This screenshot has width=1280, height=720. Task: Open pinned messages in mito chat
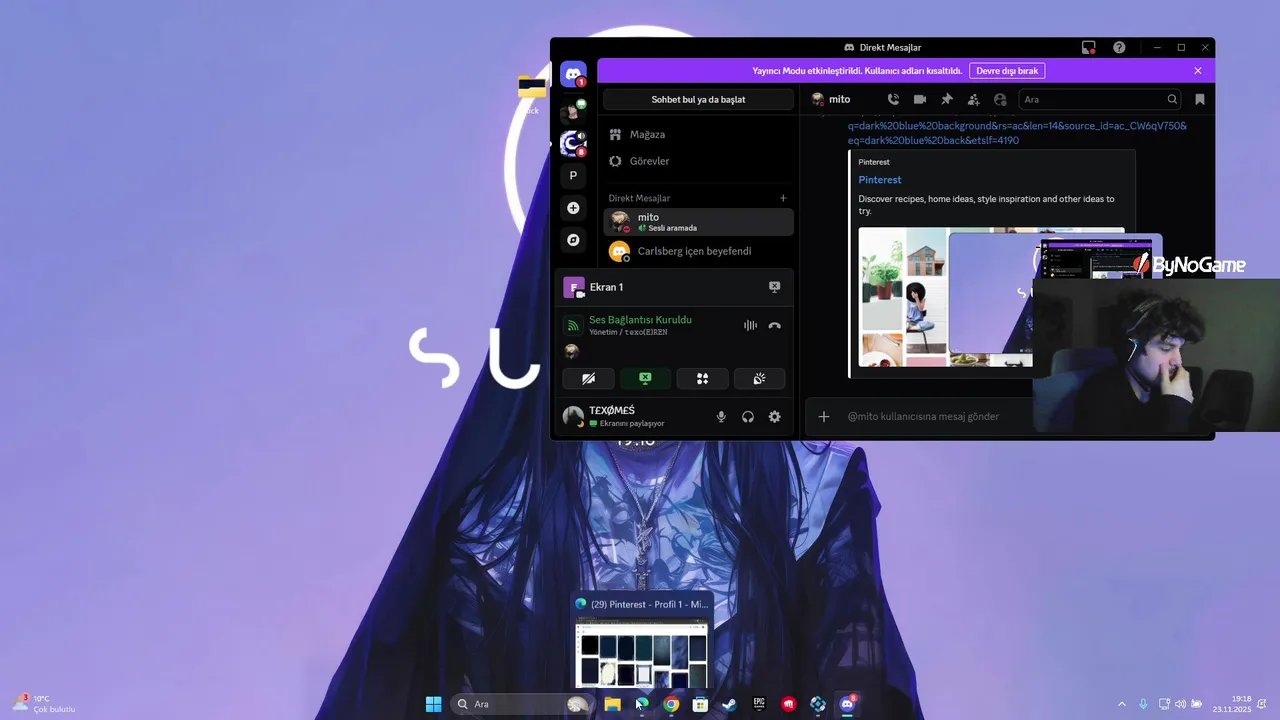(946, 99)
